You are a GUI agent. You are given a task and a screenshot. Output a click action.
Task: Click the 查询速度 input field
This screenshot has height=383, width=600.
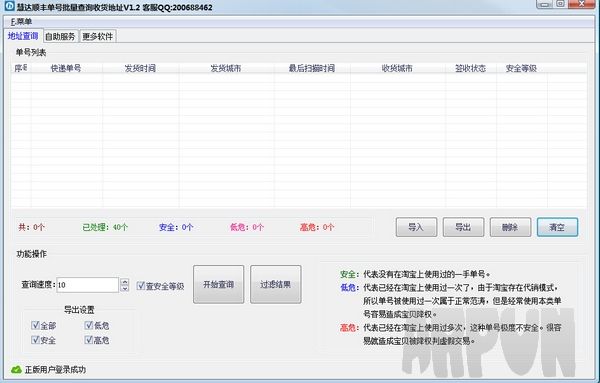[88, 285]
